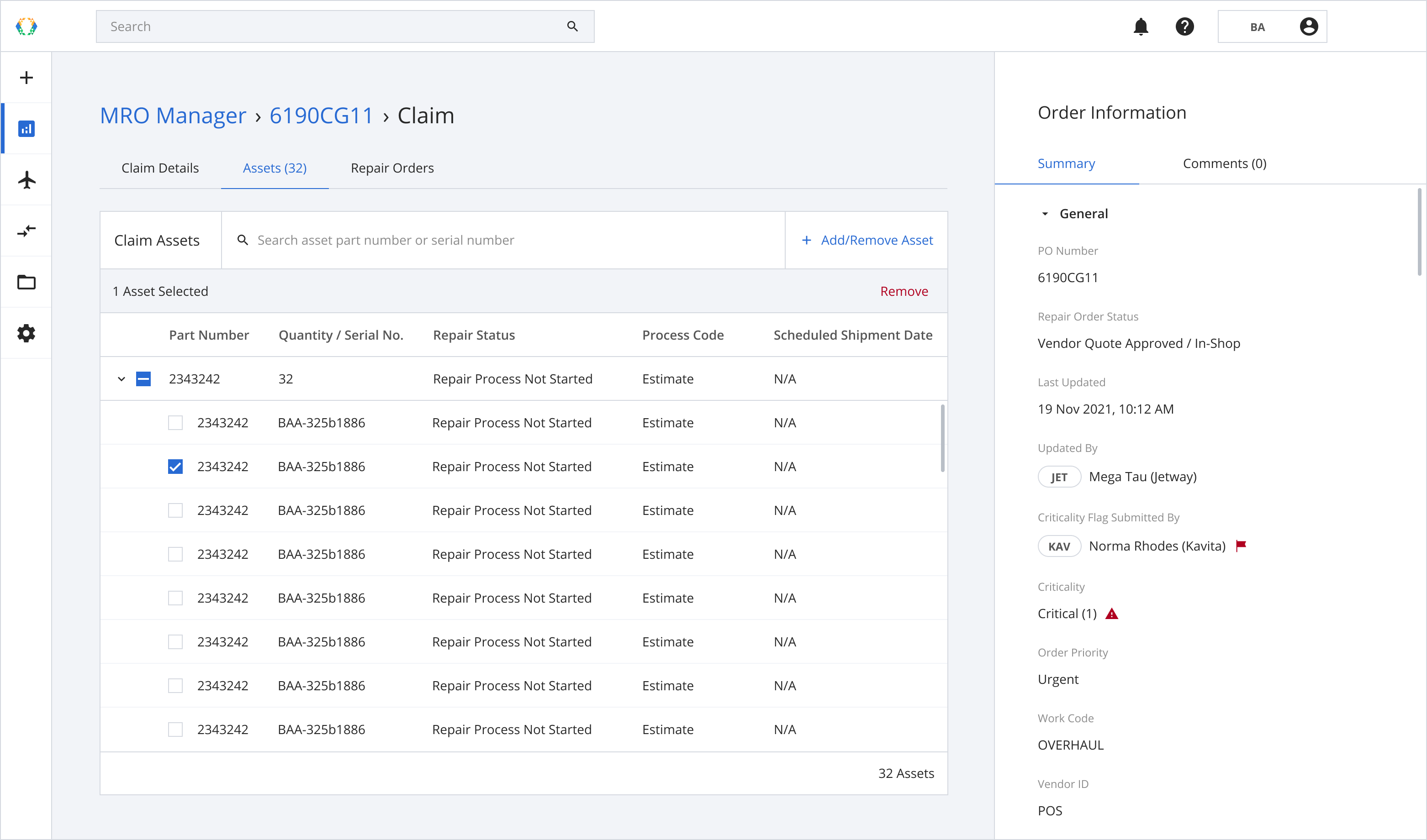Viewport: 1427px width, 840px height.
Task: Click the app logo icon
Action: [26, 26]
